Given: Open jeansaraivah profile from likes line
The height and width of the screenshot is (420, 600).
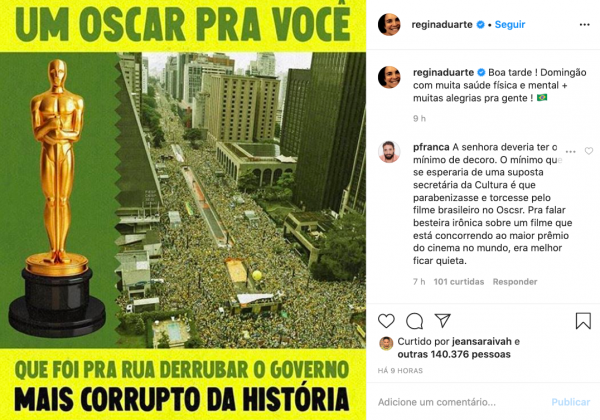Looking at the screenshot, I should [x=482, y=341].
